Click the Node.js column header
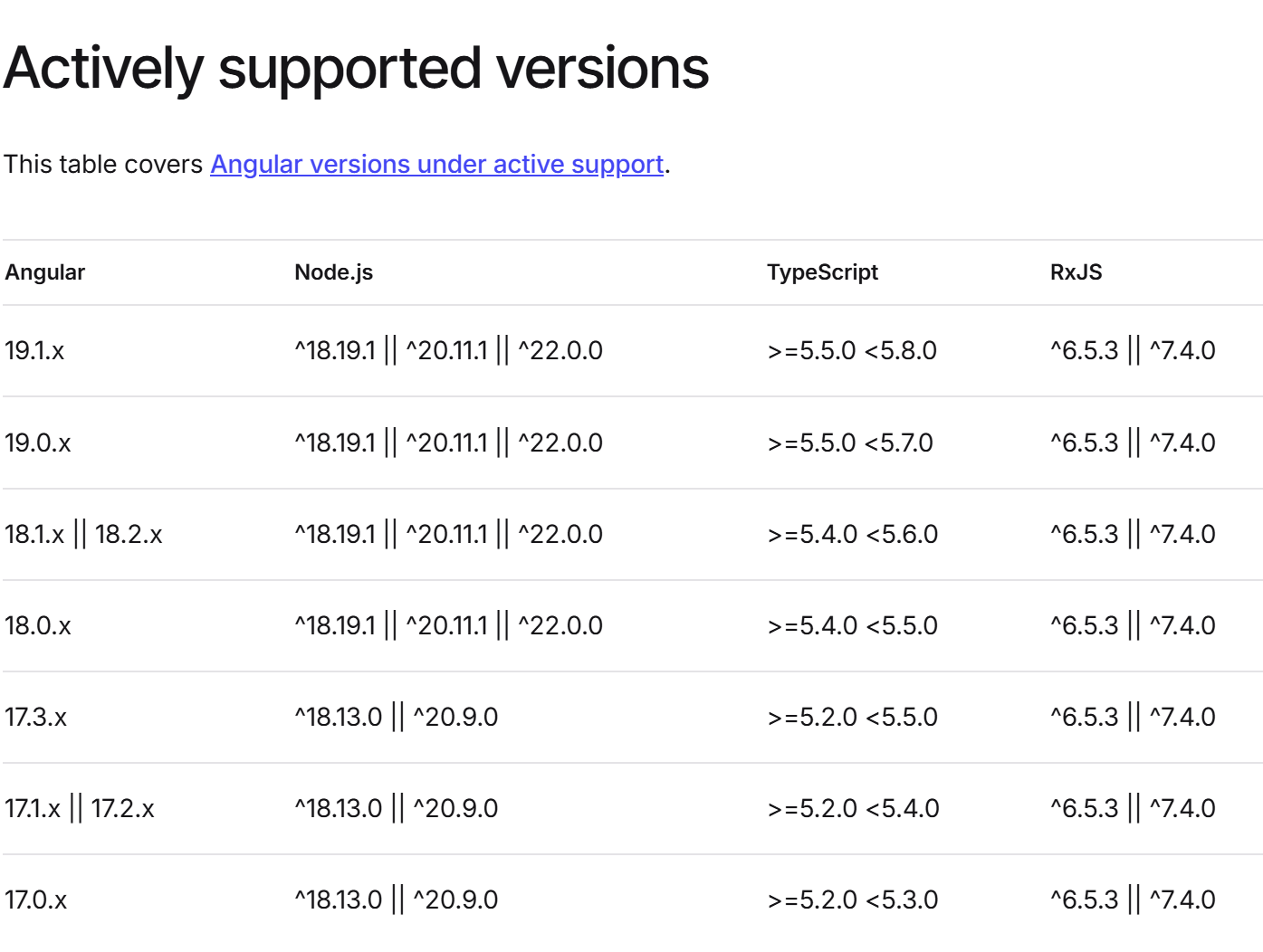Viewport: 1263px width, 952px height. click(x=333, y=272)
